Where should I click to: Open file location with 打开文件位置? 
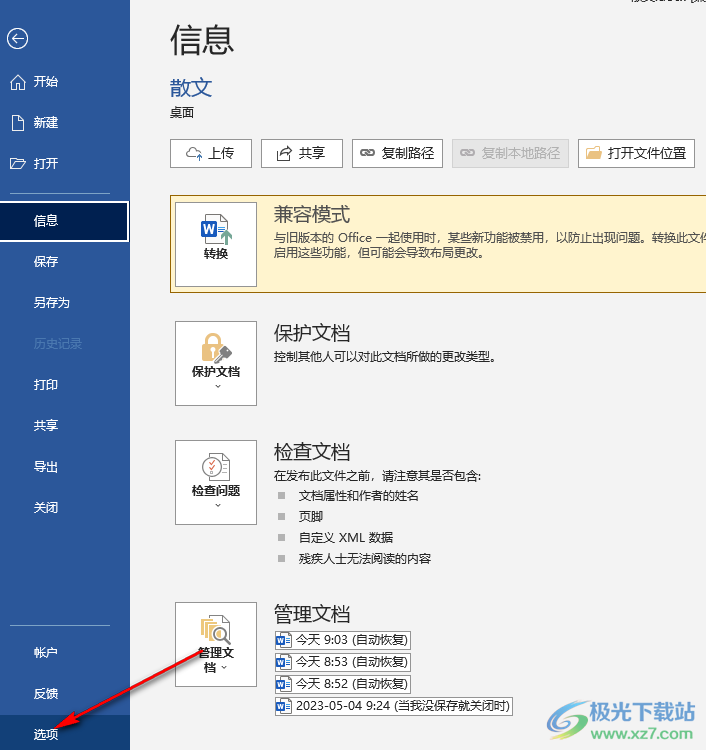pos(636,153)
